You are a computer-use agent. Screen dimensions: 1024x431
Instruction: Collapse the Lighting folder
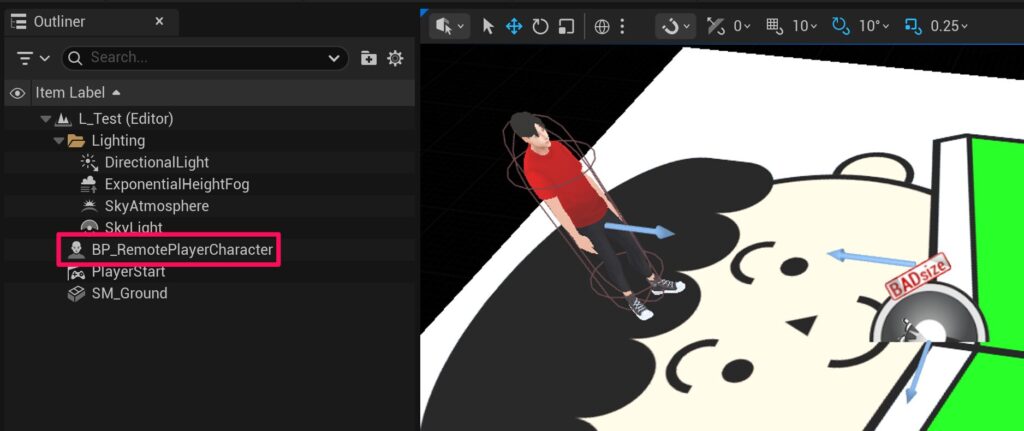pos(59,141)
